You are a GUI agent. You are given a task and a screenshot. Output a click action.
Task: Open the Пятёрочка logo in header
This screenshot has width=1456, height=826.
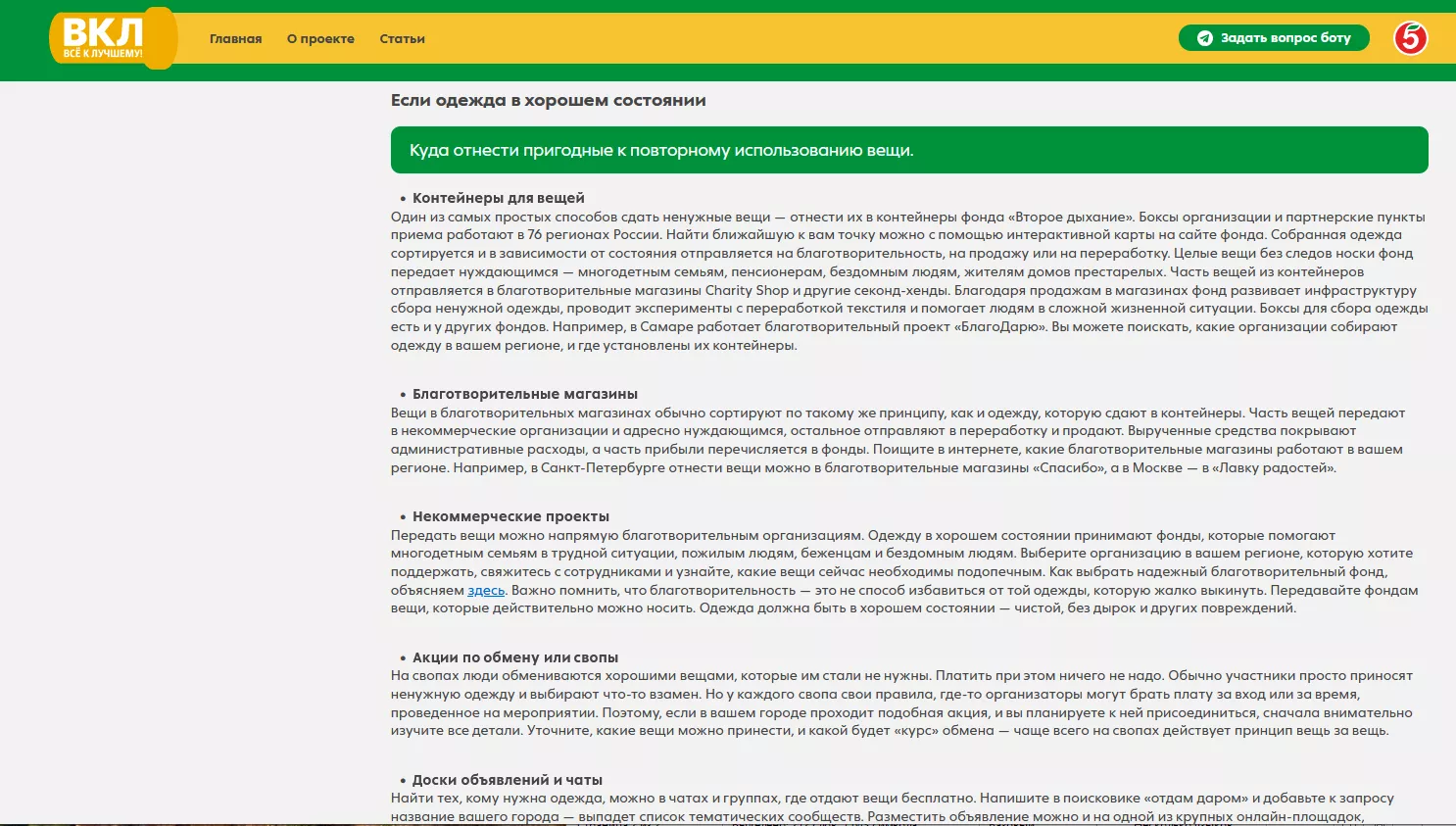(1410, 38)
